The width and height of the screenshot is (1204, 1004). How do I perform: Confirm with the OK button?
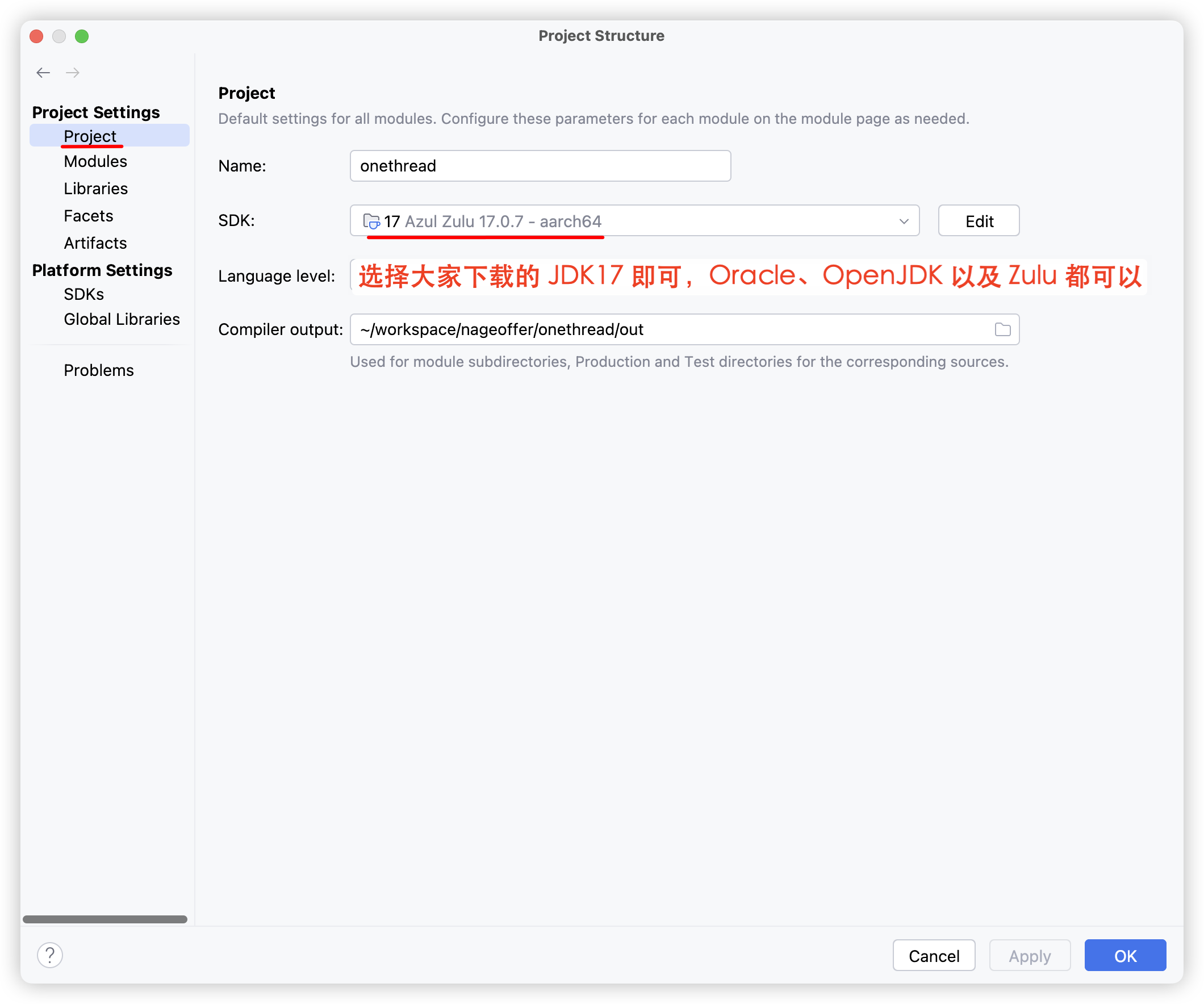[x=1126, y=956]
